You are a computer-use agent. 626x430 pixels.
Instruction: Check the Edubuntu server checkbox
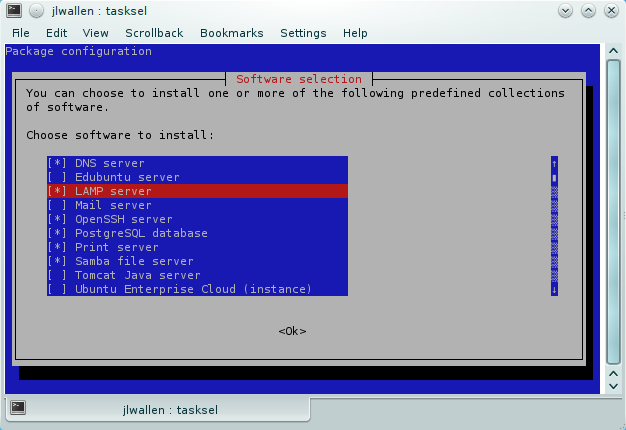click(x=57, y=177)
